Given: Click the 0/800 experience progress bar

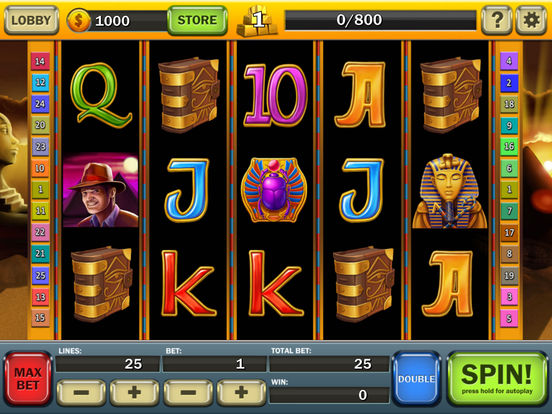Looking at the screenshot, I should point(381,20).
